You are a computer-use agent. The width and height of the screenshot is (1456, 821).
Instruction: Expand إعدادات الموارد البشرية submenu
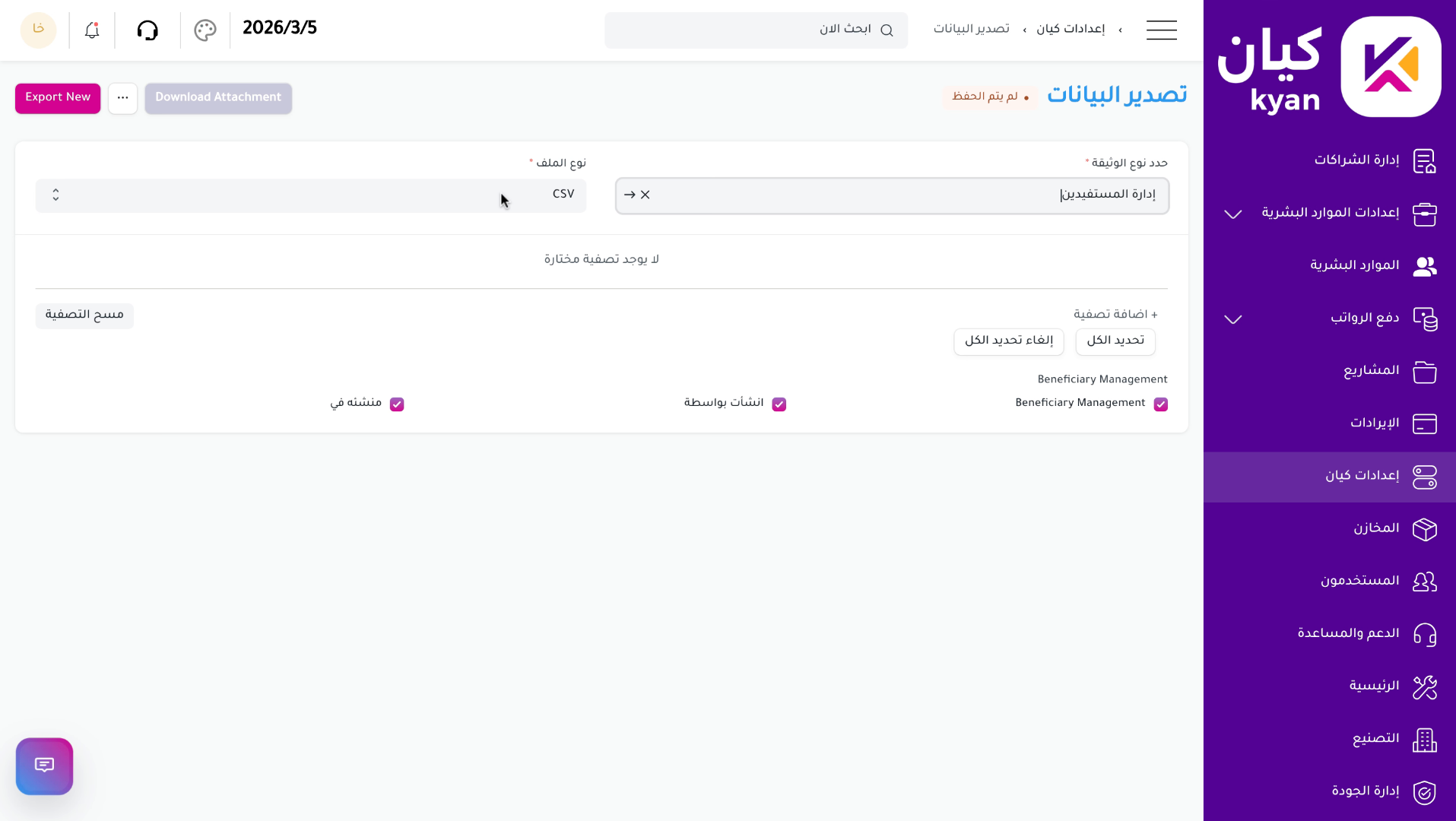tap(1232, 214)
